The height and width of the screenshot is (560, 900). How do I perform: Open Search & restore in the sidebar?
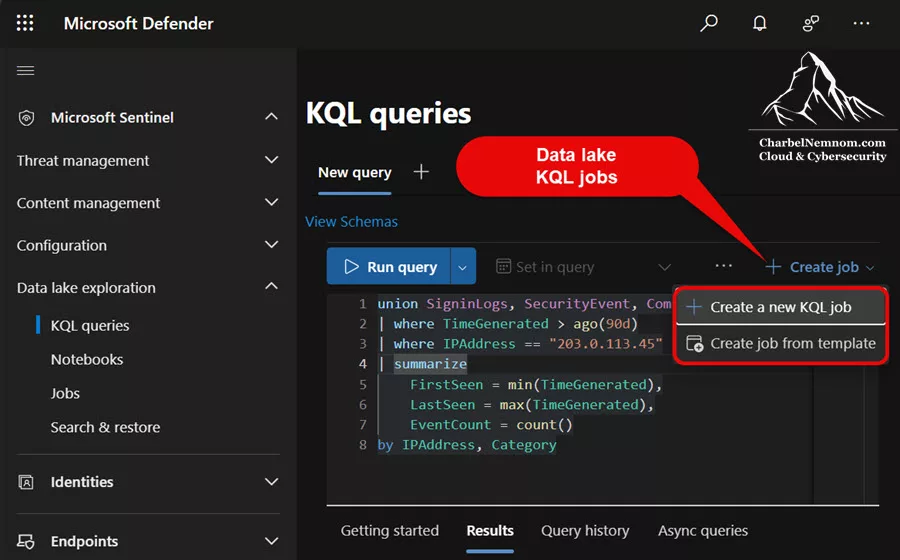(x=105, y=427)
